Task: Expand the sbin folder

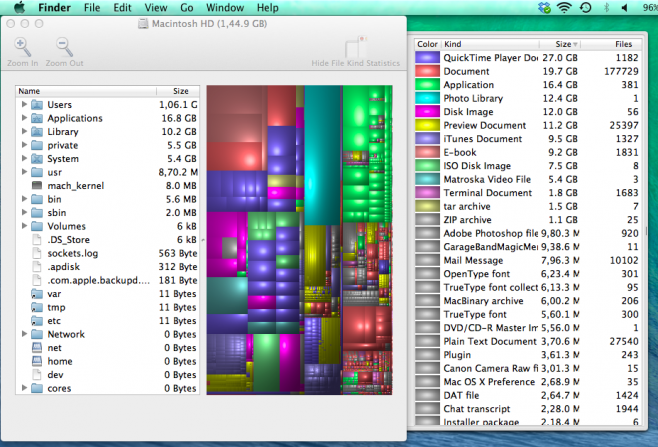Action: [24, 212]
